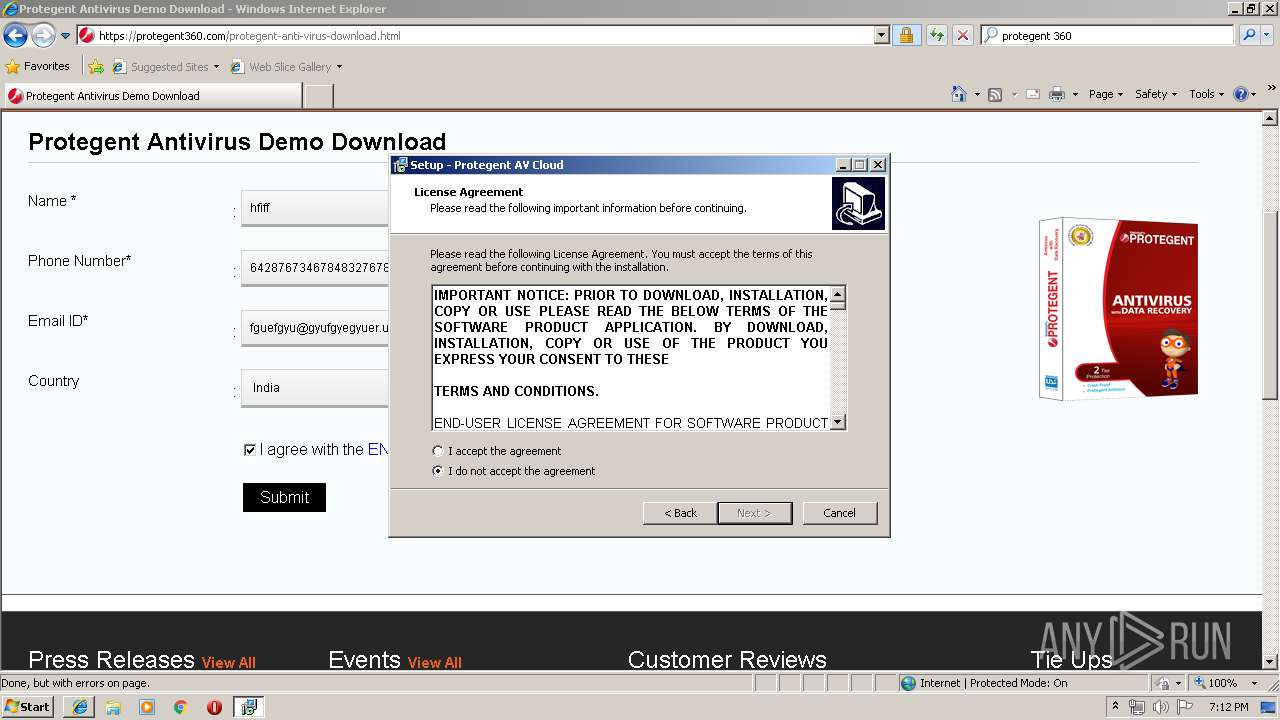
Task: Click the Protegent Antivirus product box image
Action: pos(1118,310)
